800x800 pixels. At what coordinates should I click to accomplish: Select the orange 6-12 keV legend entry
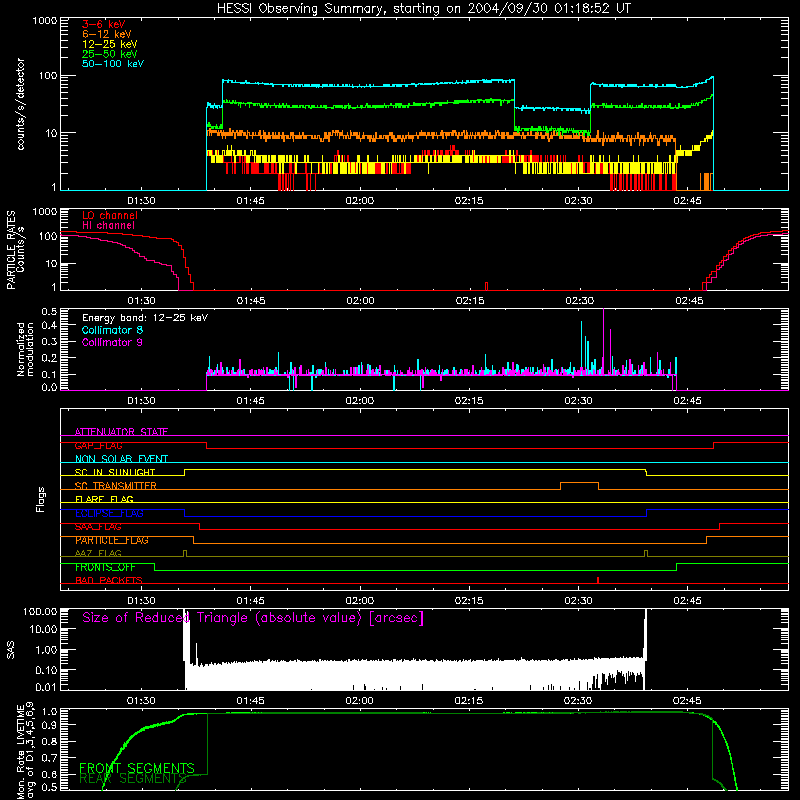pyautogui.click(x=107, y=34)
